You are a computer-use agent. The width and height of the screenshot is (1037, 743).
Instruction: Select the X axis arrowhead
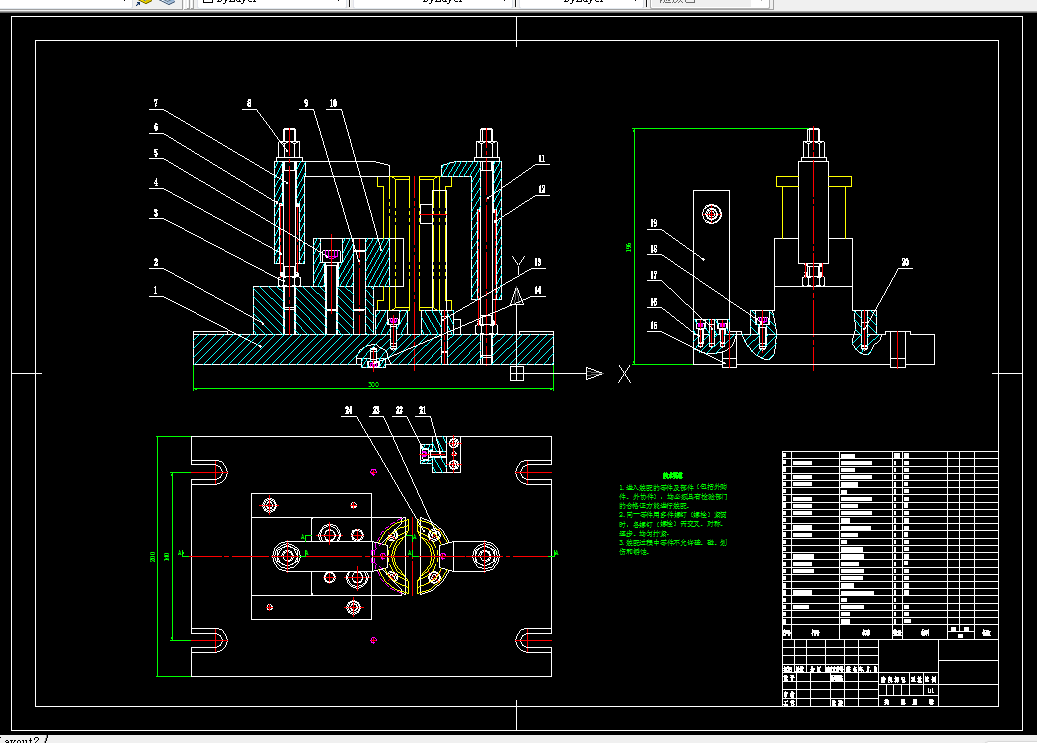pos(595,374)
